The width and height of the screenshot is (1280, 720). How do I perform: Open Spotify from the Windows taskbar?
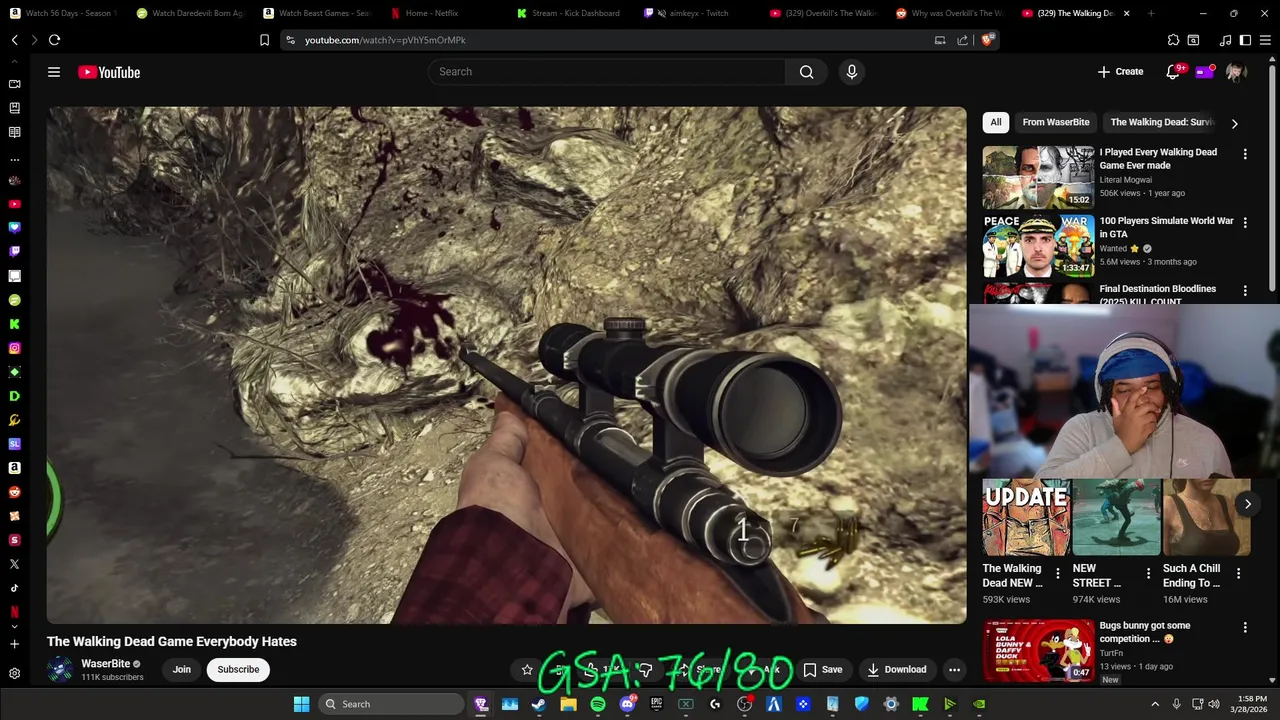[x=597, y=704]
